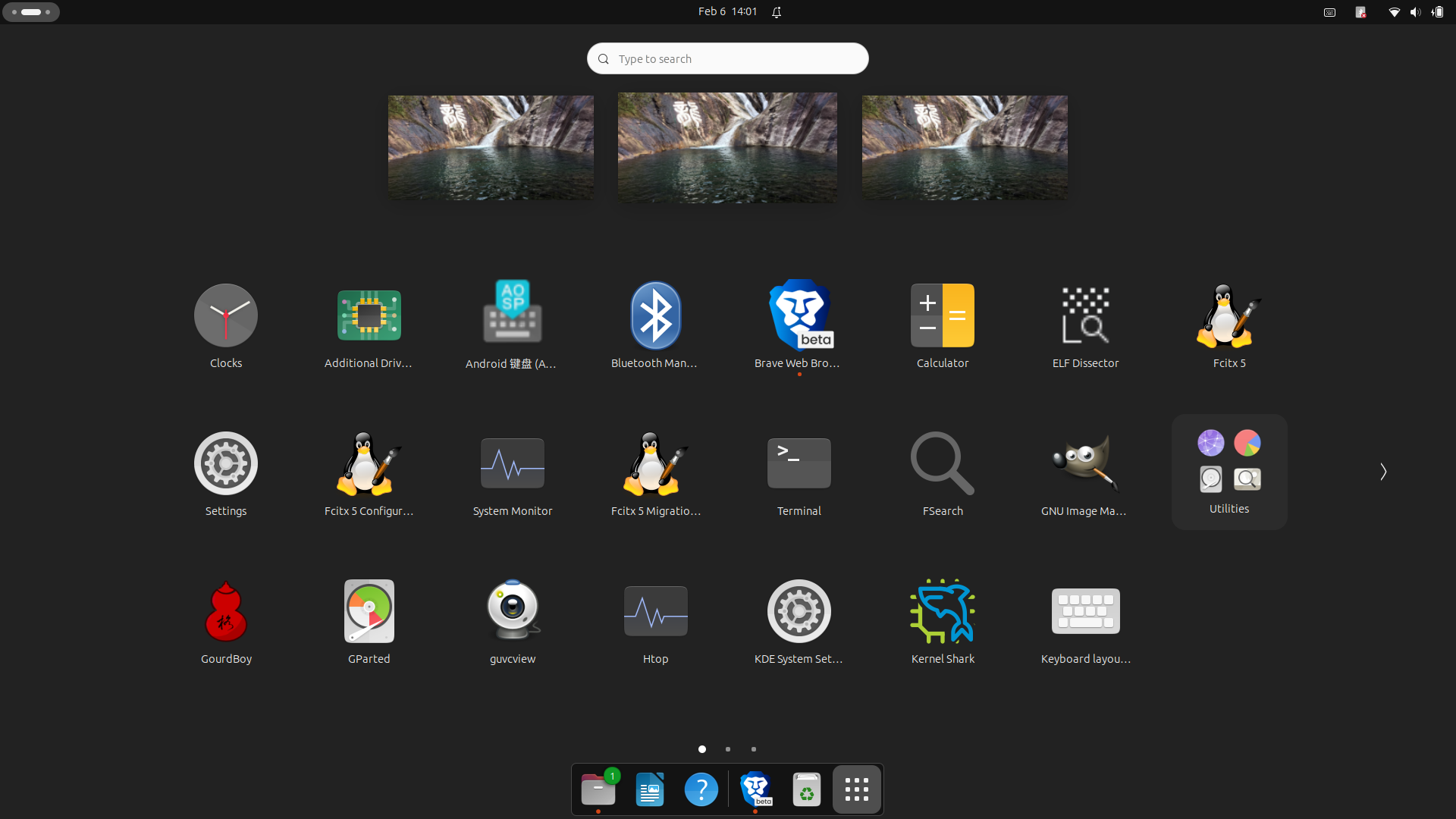Go to next app page arrow
1456x819 pixels.
pos(1383,472)
